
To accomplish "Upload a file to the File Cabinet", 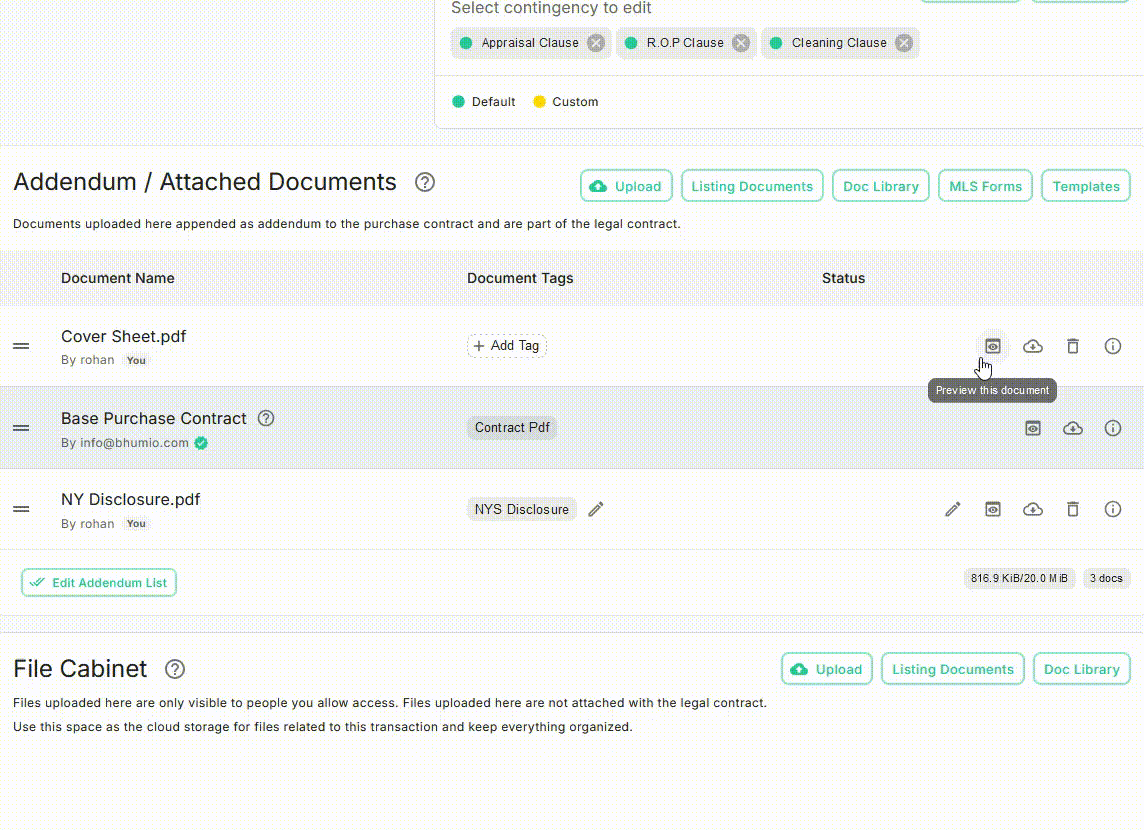I will (x=826, y=669).
